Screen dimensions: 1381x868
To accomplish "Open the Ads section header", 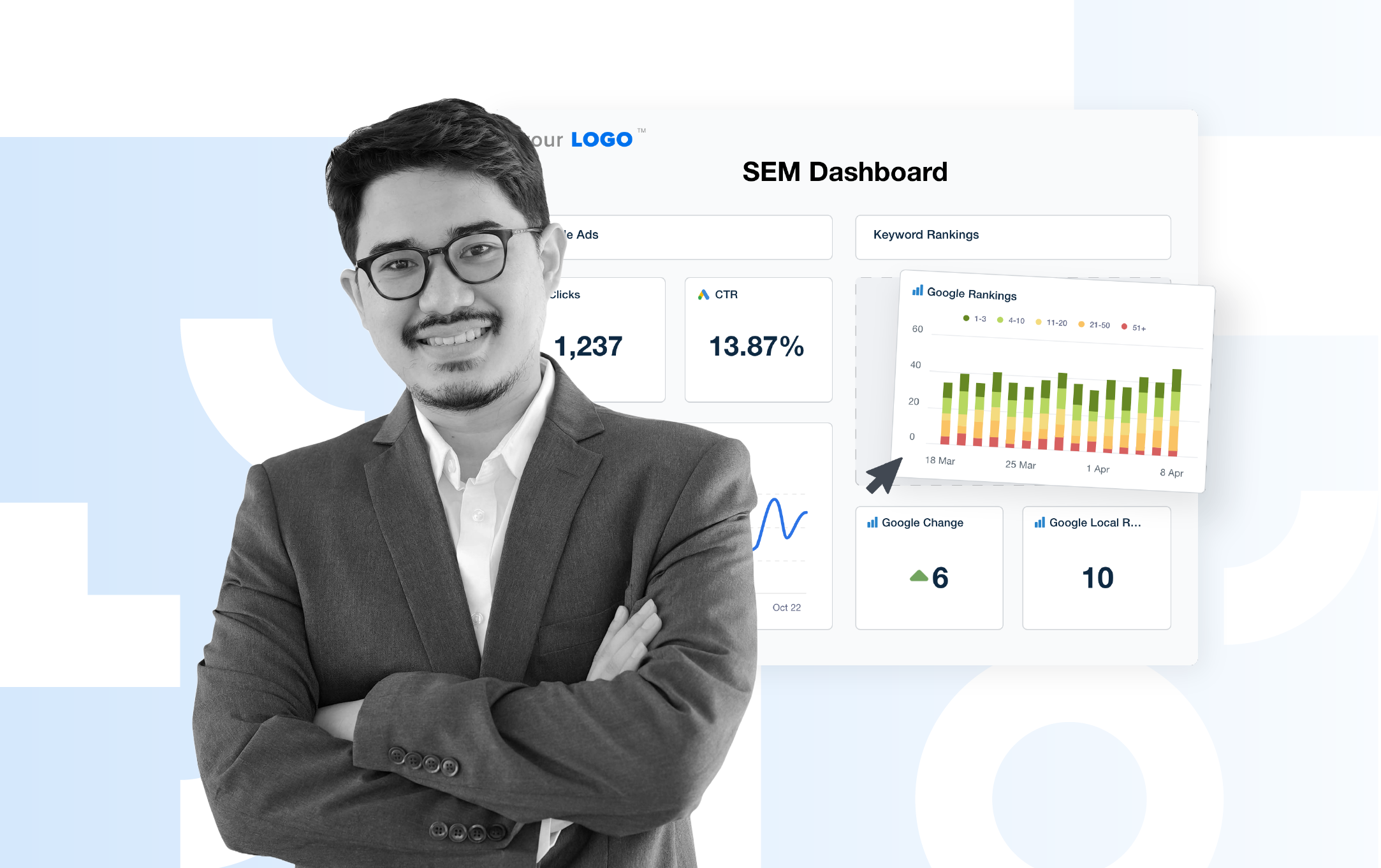I will point(690,237).
